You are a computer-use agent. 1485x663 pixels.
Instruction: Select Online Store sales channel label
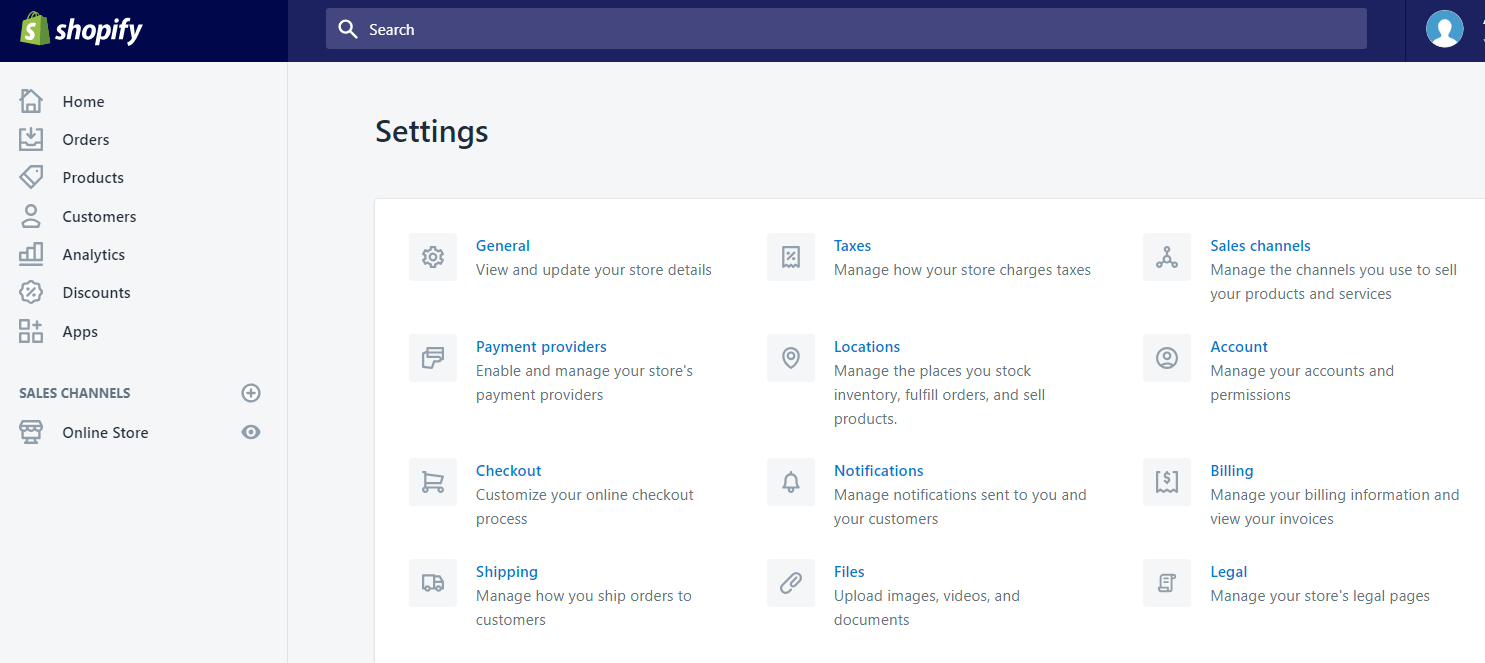click(105, 432)
